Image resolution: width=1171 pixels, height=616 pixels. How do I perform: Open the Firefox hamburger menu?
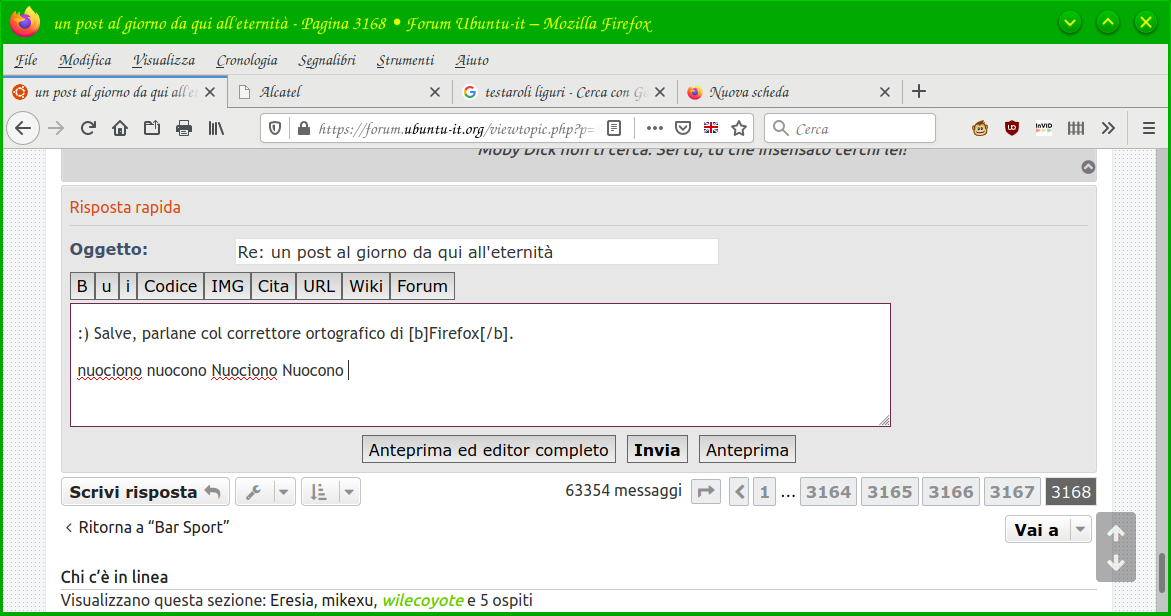tap(1149, 128)
